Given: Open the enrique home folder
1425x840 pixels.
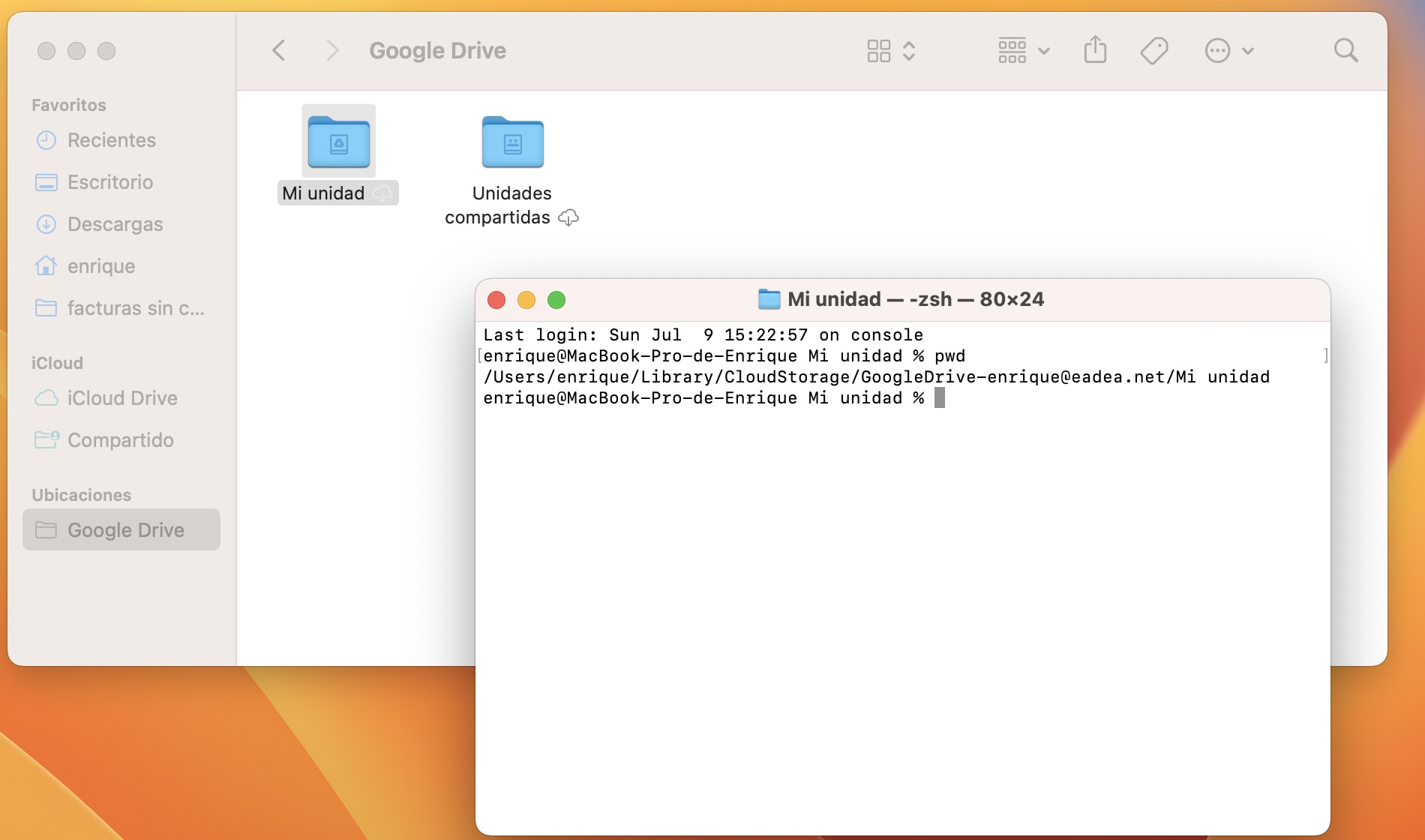Looking at the screenshot, I should point(100,266).
